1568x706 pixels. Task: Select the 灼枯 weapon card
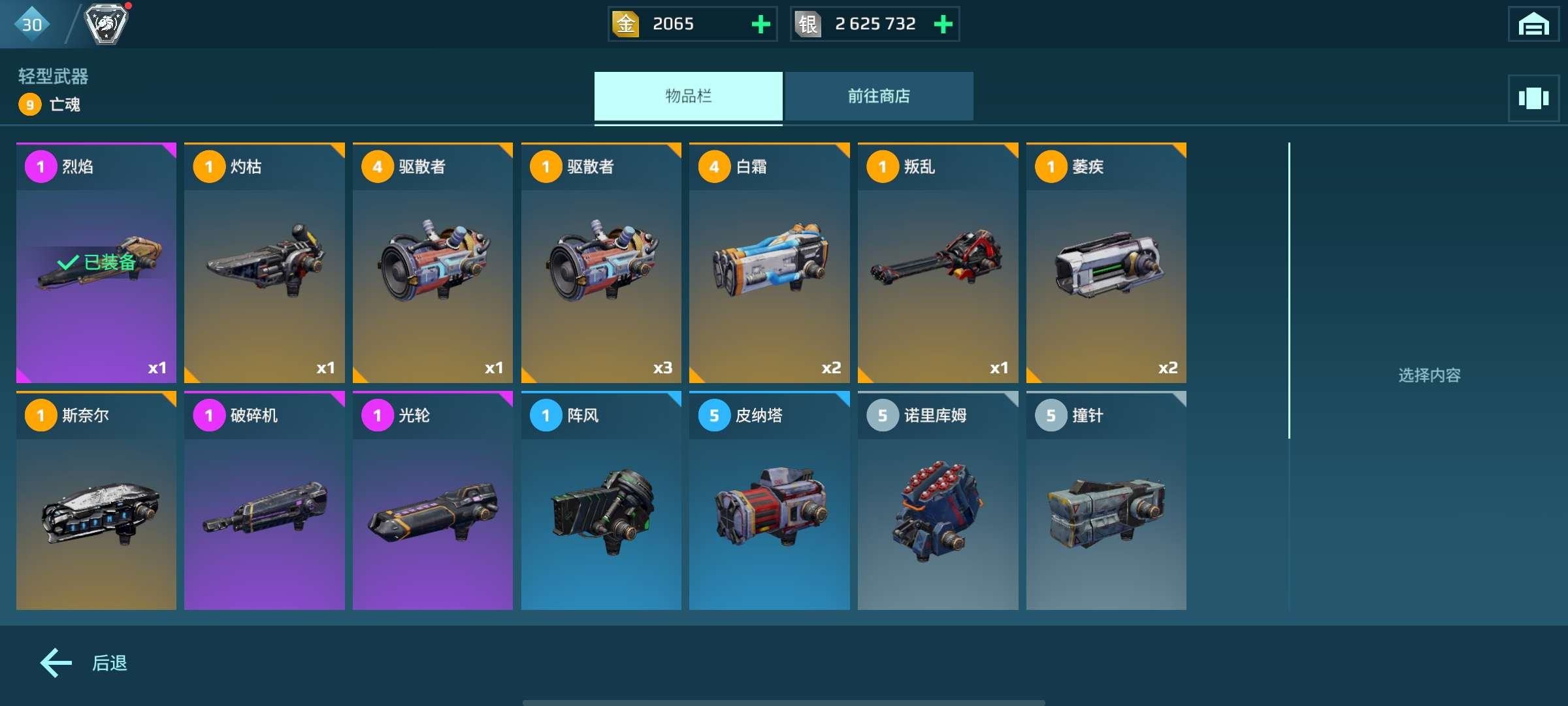click(x=265, y=263)
